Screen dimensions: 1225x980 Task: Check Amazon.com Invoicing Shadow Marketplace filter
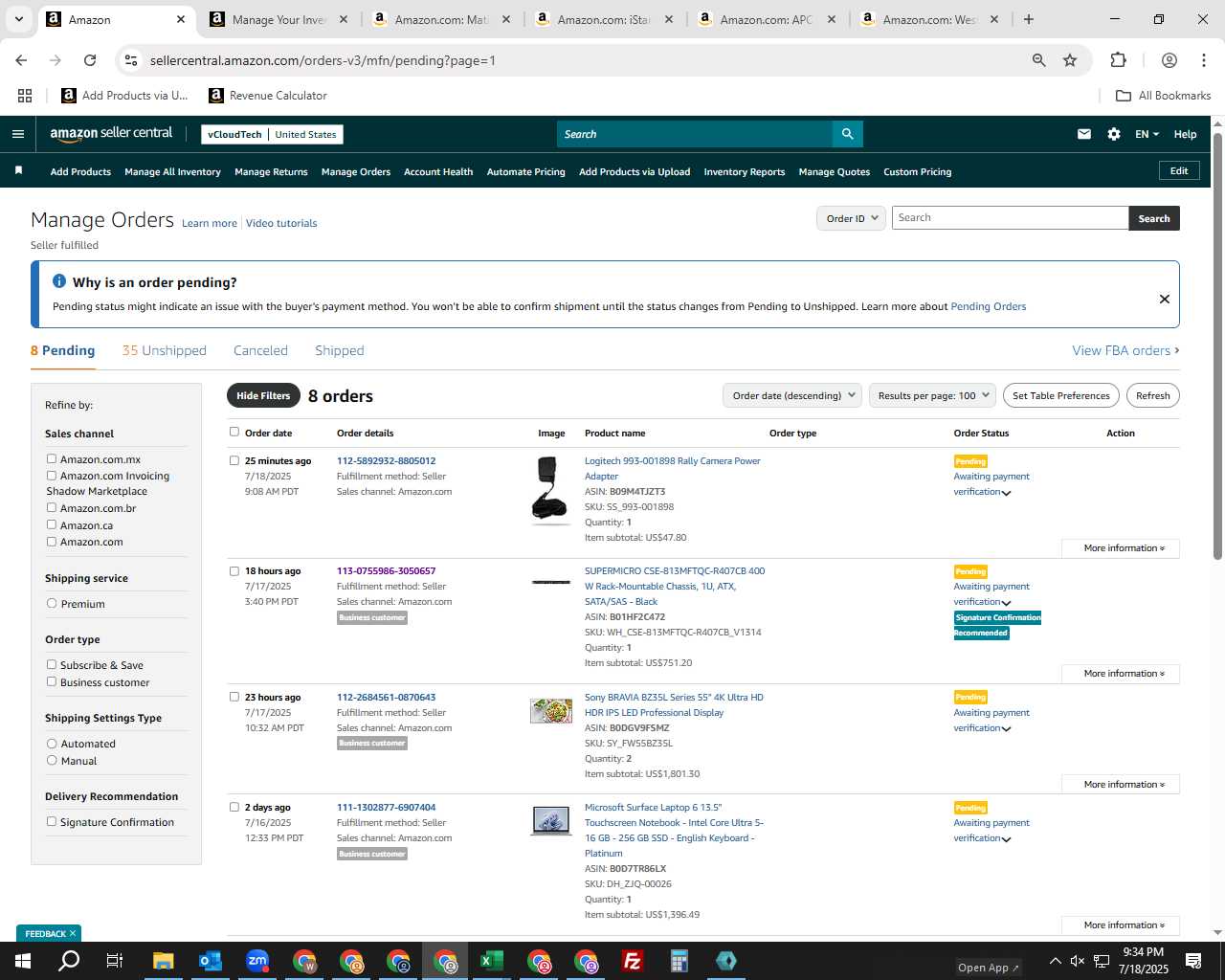click(x=52, y=476)
